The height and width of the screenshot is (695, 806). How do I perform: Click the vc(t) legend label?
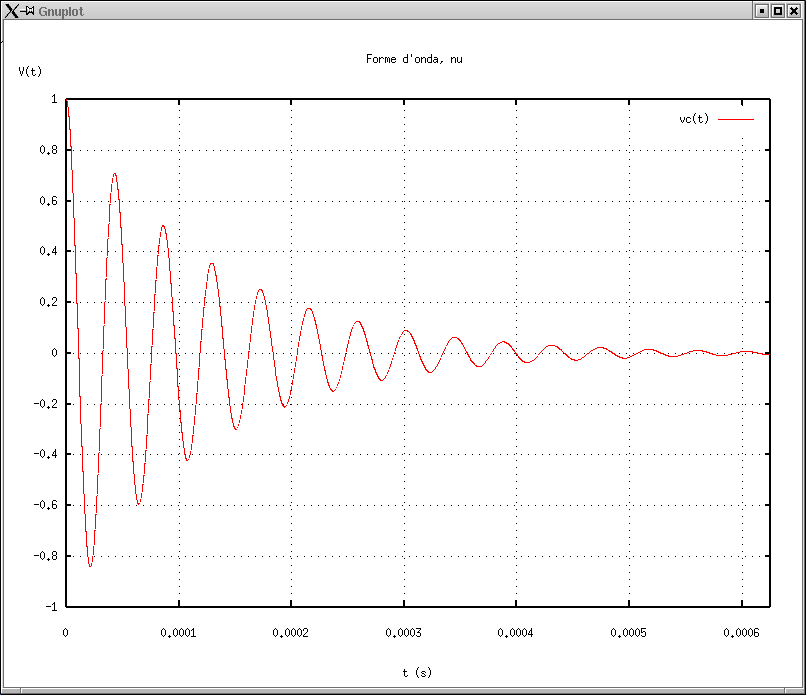(694, 119)
